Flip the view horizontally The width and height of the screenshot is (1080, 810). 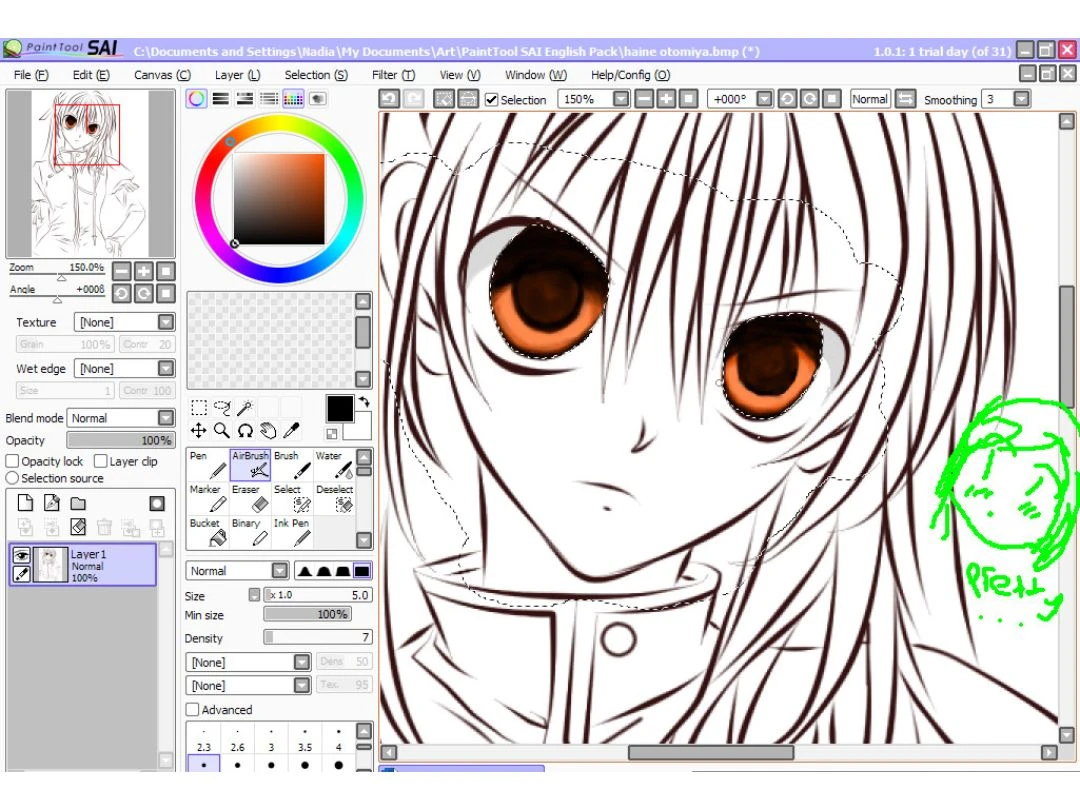pyautogui.click(x=905, y=99)
